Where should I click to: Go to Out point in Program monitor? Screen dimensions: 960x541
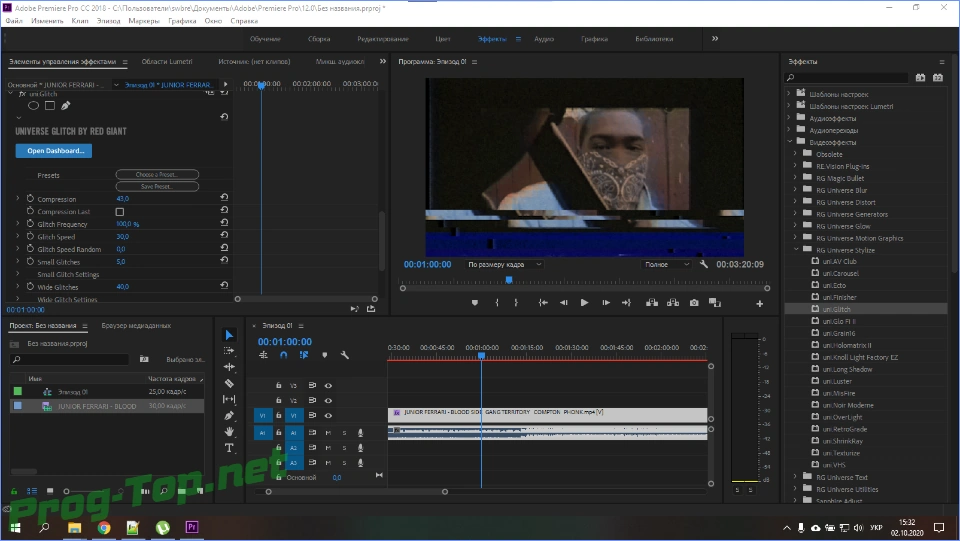626,302
